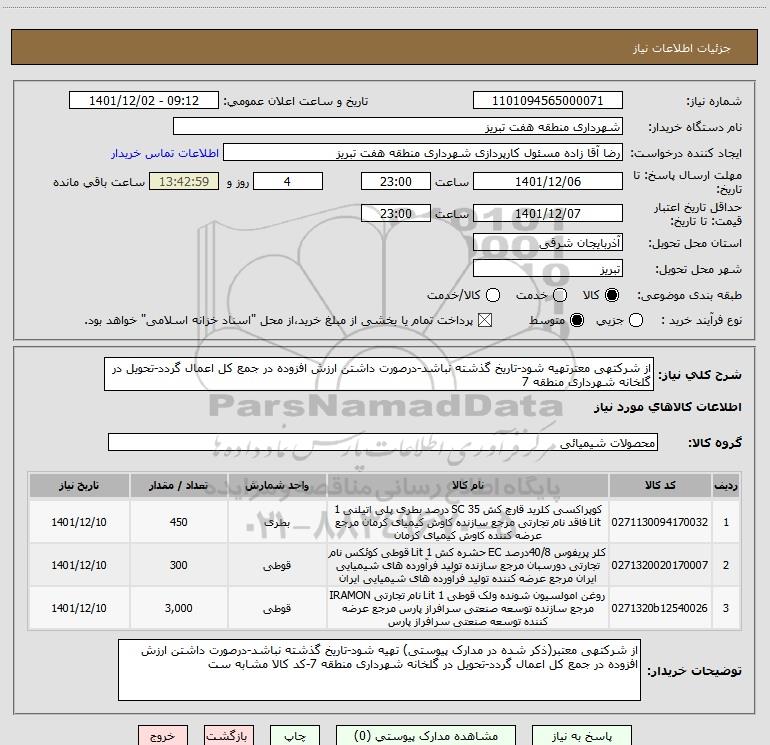The width and height of the screenshot is (770, 745).
Task: Click the کد کالا column header
Action: (660, 486)
